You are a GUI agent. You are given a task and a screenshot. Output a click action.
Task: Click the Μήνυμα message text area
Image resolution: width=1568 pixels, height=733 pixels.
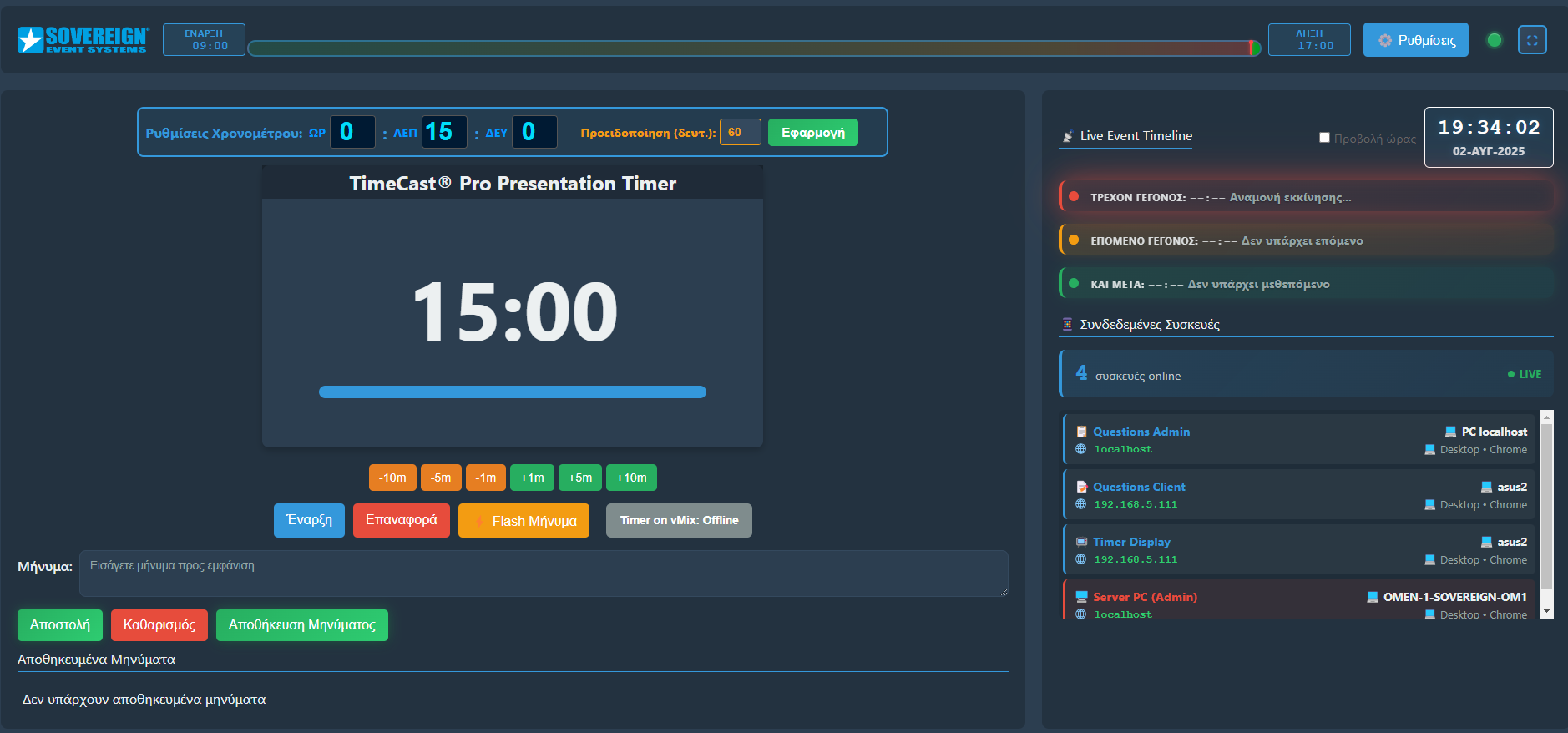click(x=543, y=573)
